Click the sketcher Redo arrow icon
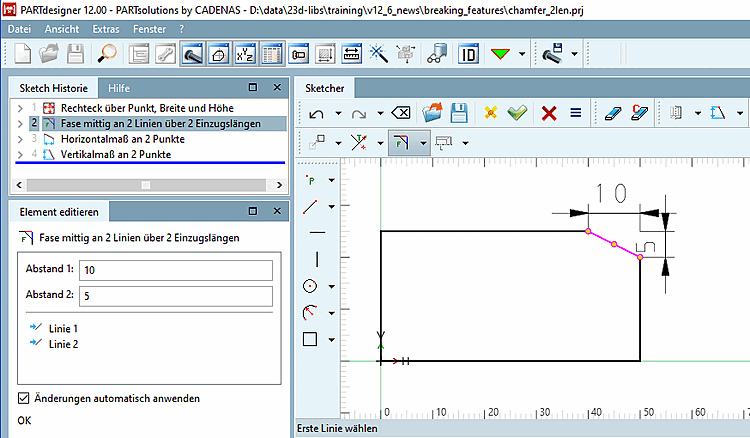Viewport: 750px width, 438px height. click(x=359, y=113)
